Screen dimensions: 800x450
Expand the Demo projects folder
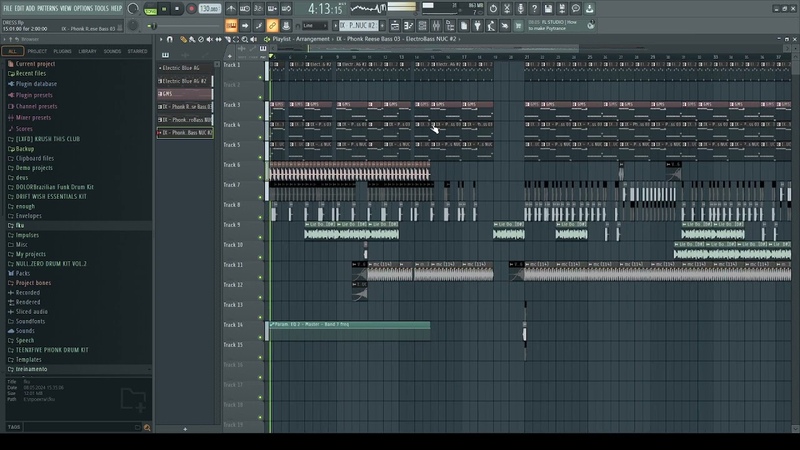[34, 168]
